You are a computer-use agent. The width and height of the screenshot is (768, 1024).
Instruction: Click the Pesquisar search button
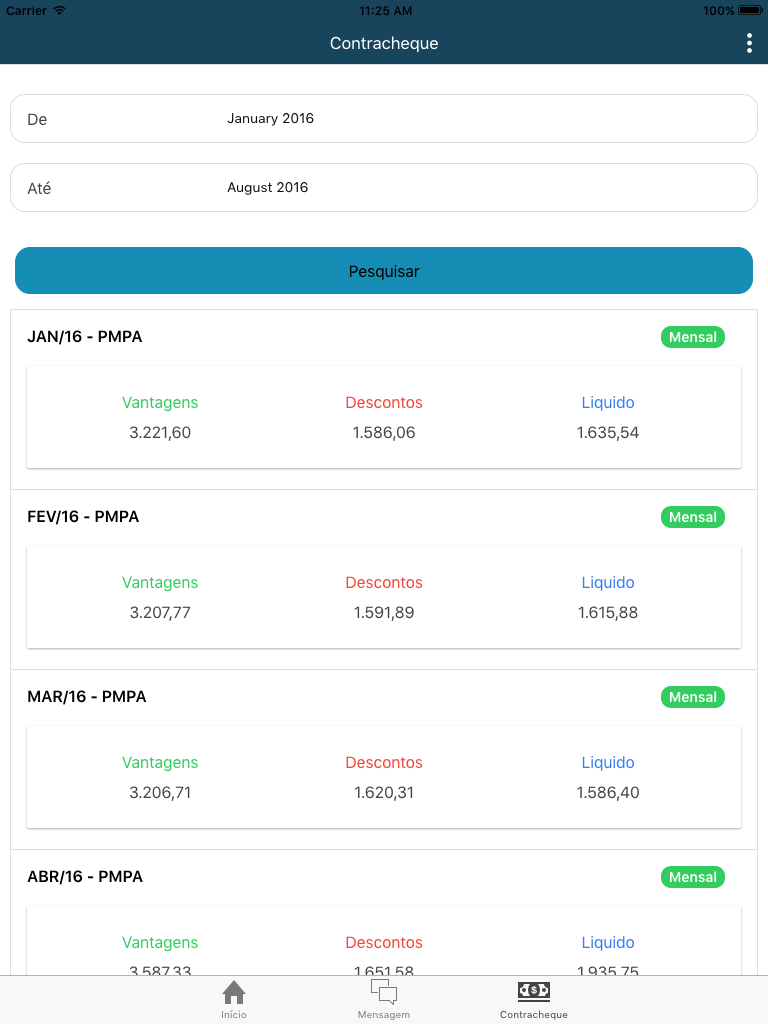pyautogui.click(x=384, y=270)
